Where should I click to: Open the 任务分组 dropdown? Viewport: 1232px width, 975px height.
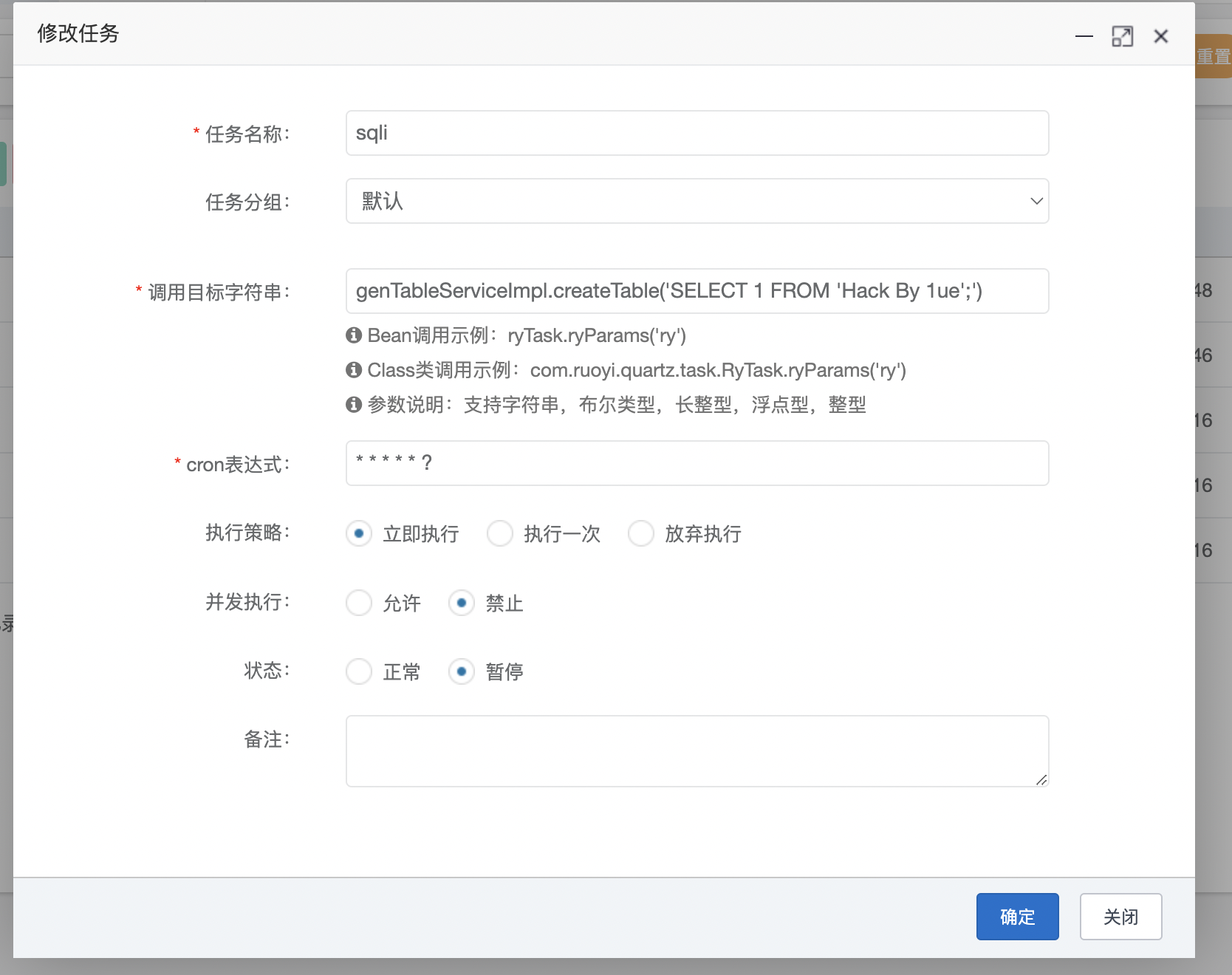(x=697, y=201)
